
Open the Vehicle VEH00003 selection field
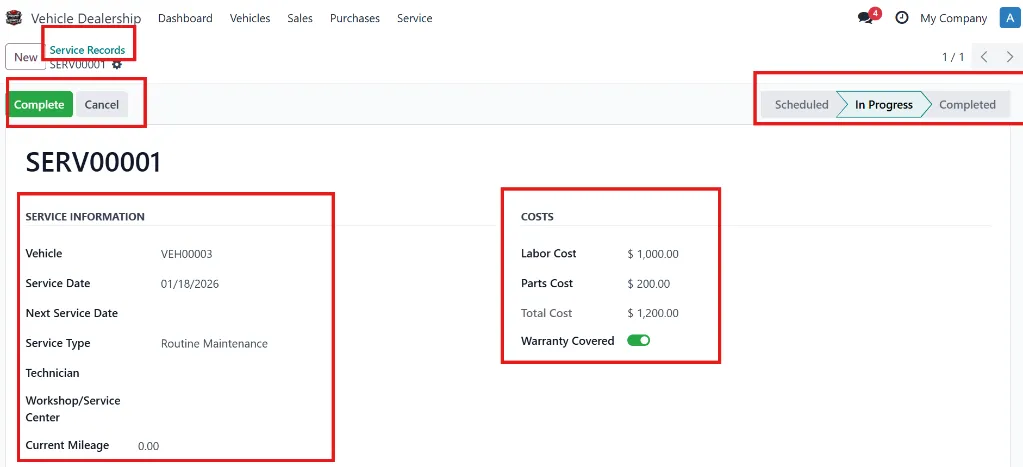[241, 254]
